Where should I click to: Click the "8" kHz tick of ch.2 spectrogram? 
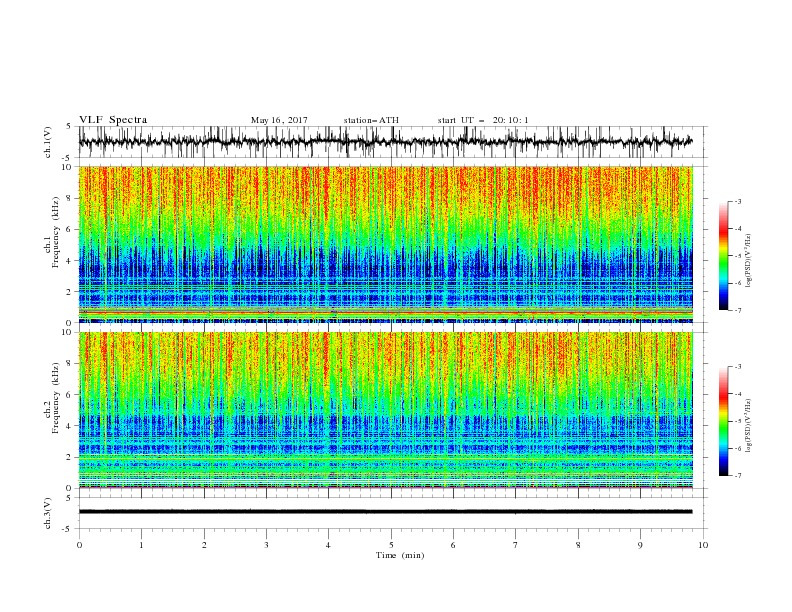[69, 364]
